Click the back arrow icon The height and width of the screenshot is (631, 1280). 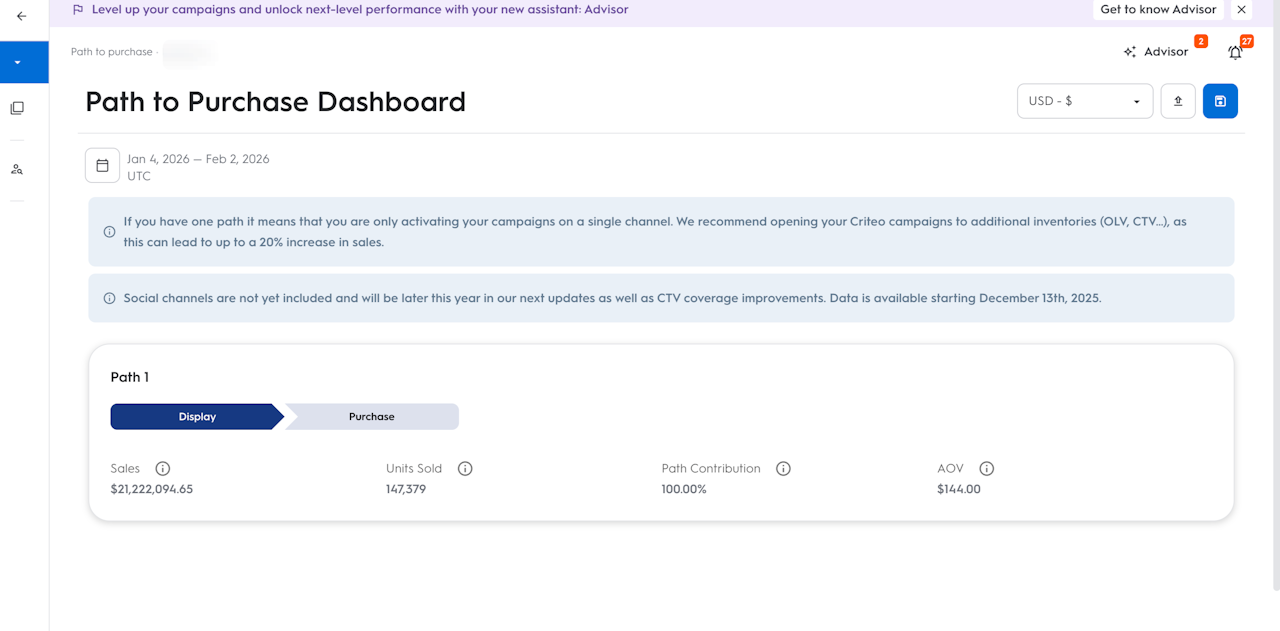coord(22,16)
